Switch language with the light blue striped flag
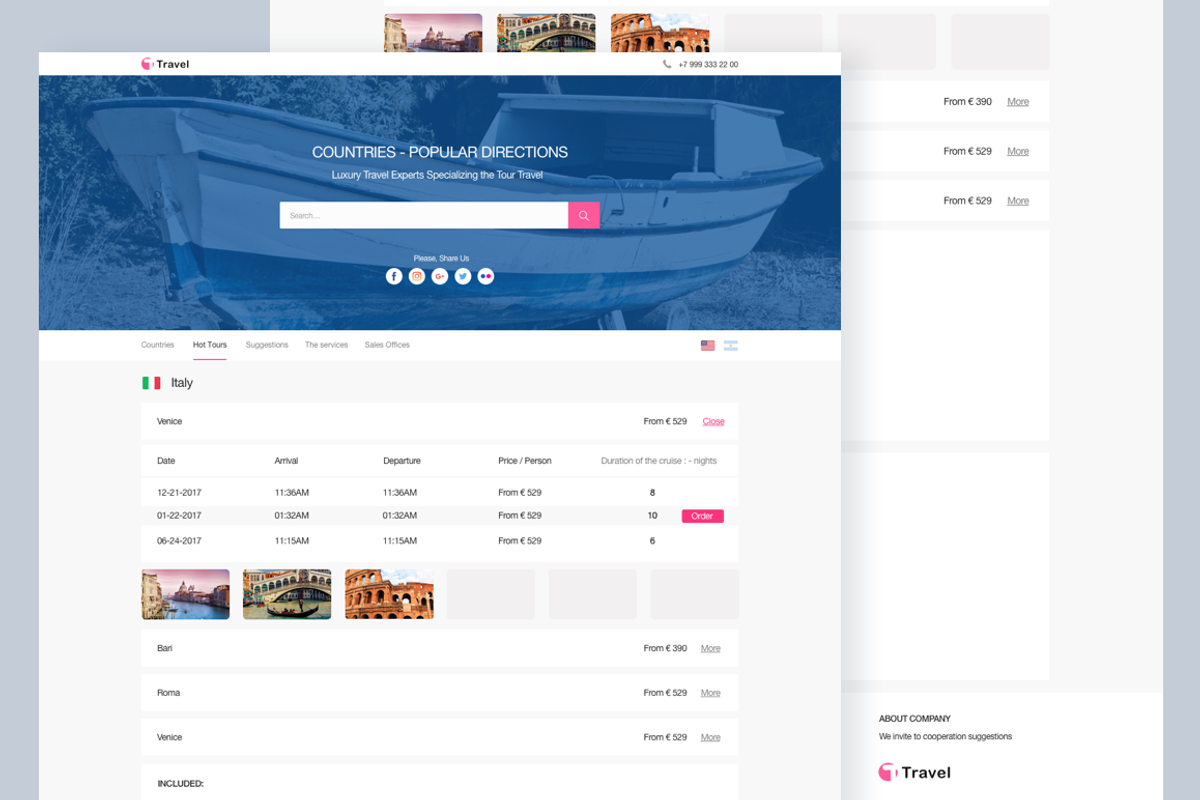 tap(731, 345)
